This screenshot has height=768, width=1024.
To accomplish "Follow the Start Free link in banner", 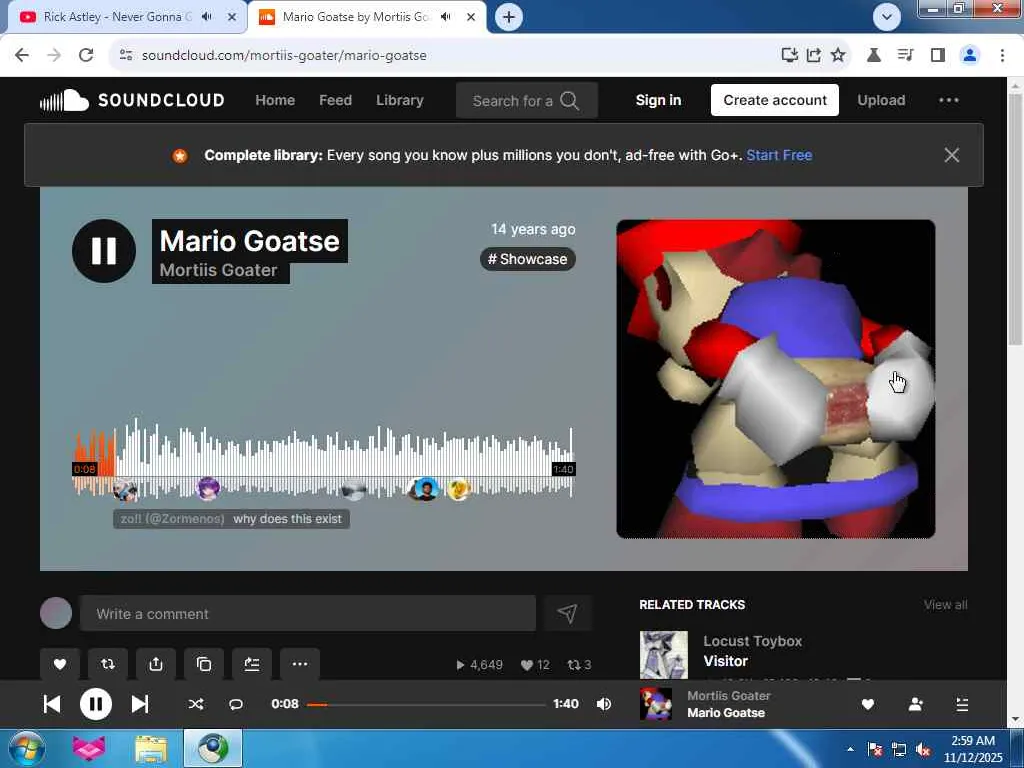I will tap(779, 155).
